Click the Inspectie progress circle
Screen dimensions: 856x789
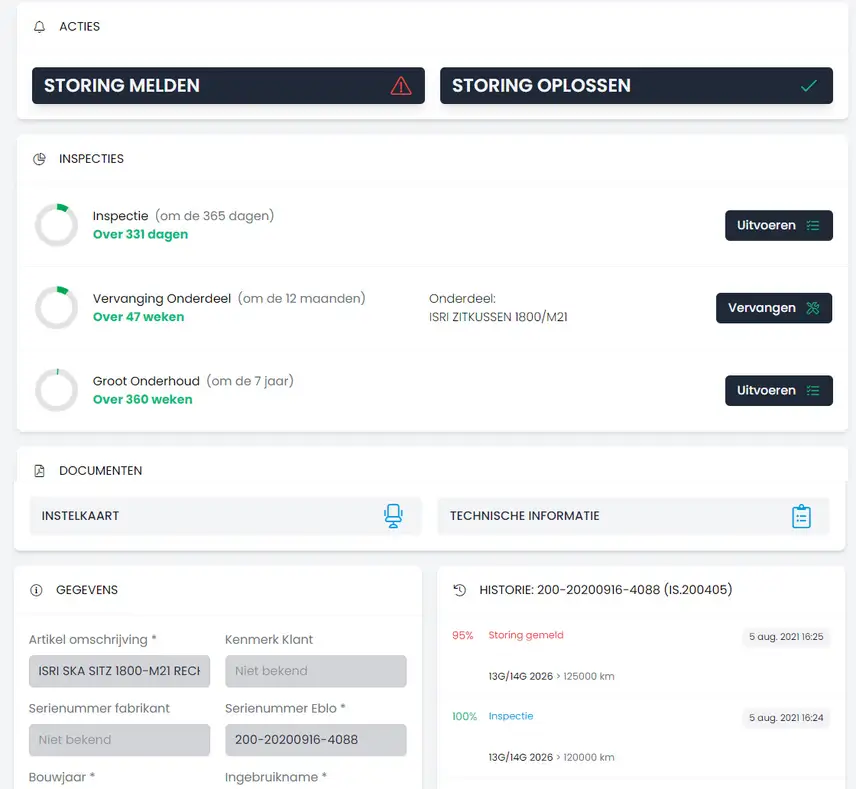coord(56,225)
